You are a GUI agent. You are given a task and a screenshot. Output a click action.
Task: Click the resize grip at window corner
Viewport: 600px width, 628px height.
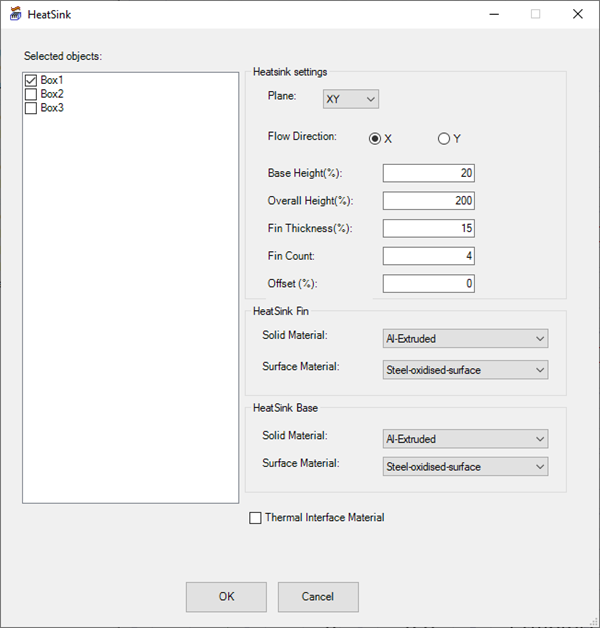[594, 622]
